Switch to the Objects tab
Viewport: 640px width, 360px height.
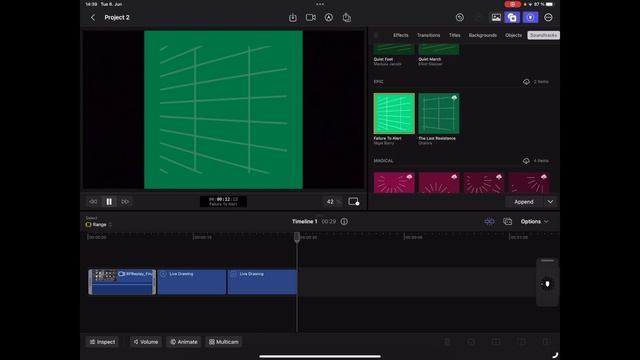tap(513, 35)
